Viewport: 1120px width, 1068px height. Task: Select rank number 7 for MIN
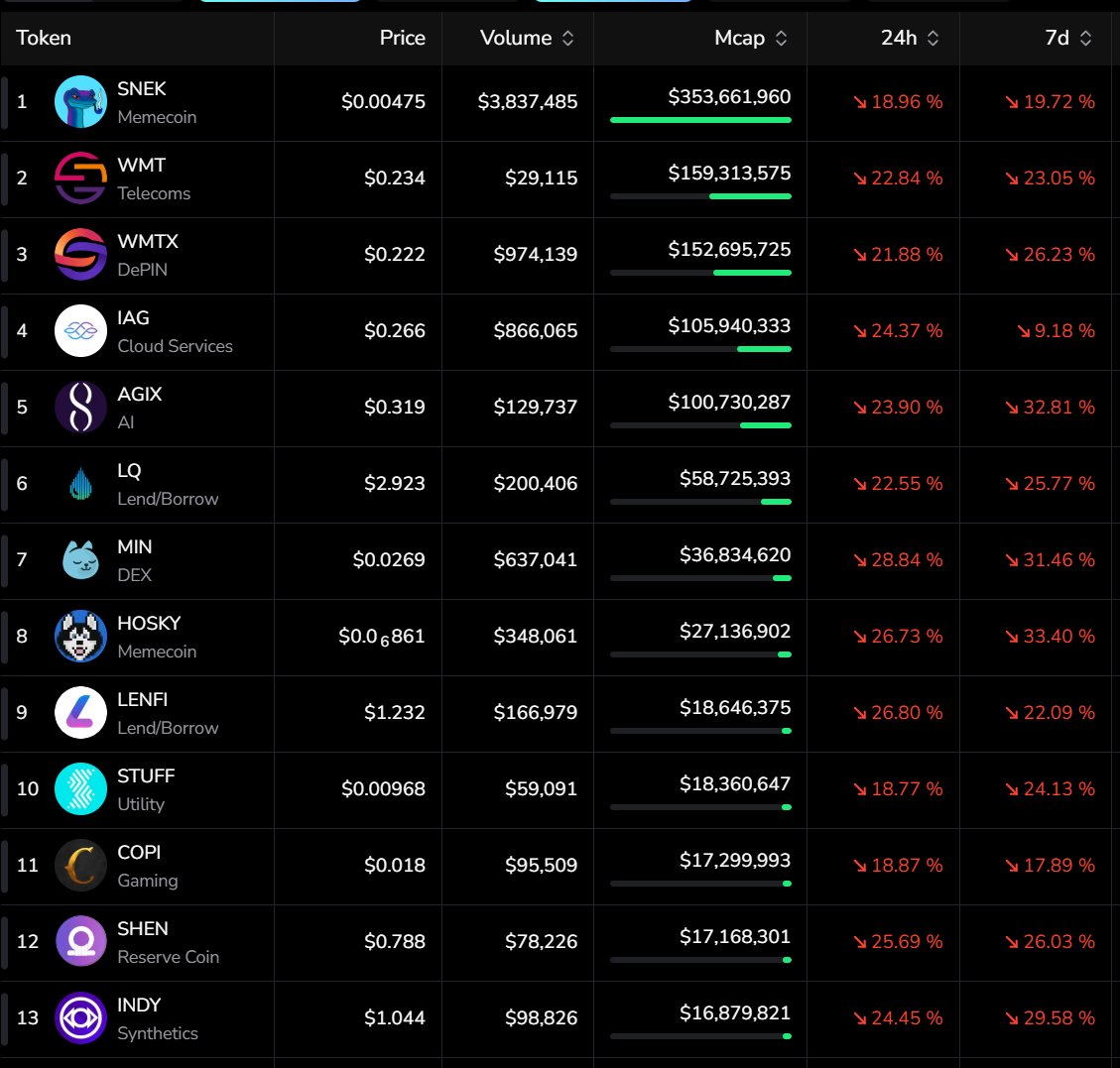pos(22,559)
